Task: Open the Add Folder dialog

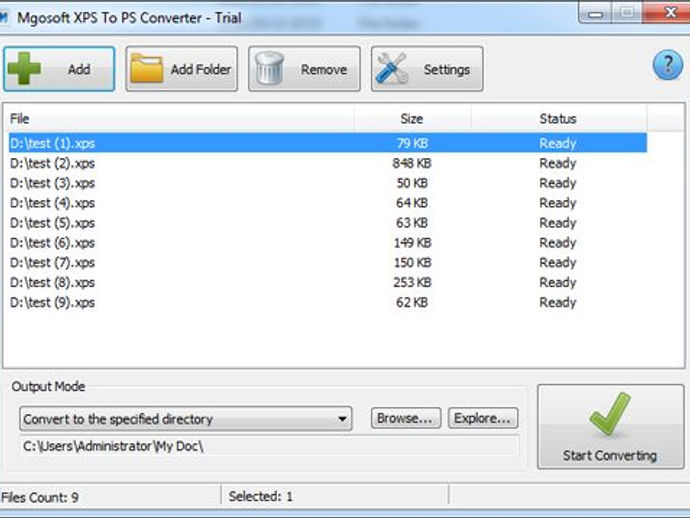Action: 182,69
